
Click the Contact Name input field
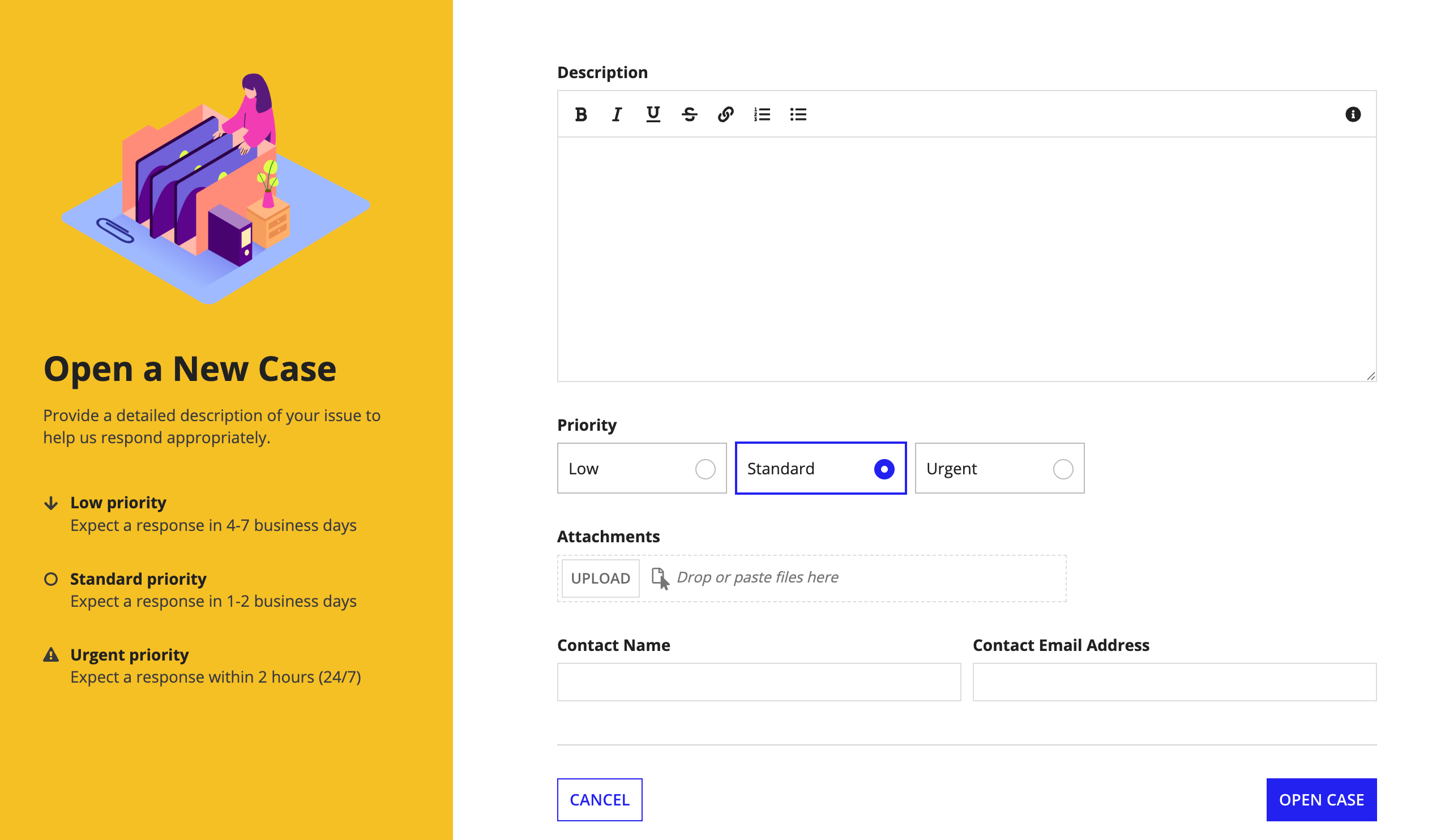(759, 682)
